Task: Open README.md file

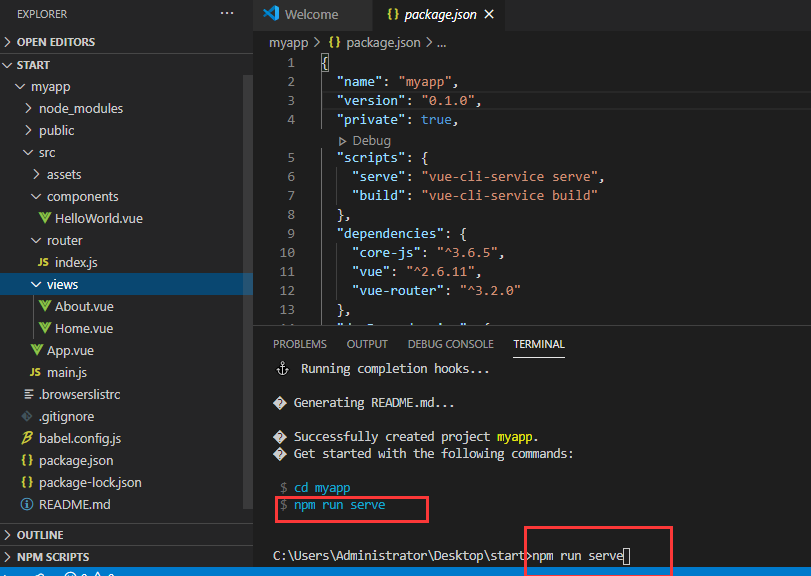Action: 74,504
